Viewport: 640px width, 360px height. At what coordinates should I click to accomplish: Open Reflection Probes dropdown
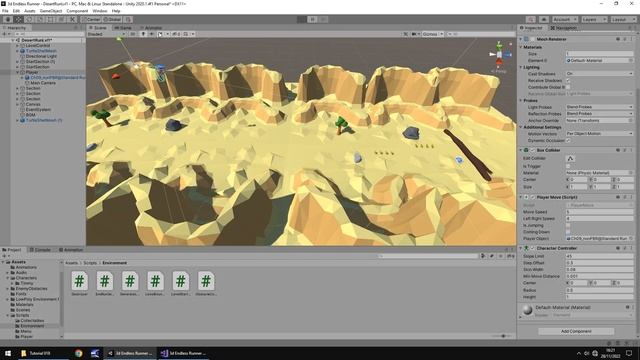click(x=599, y=113)
